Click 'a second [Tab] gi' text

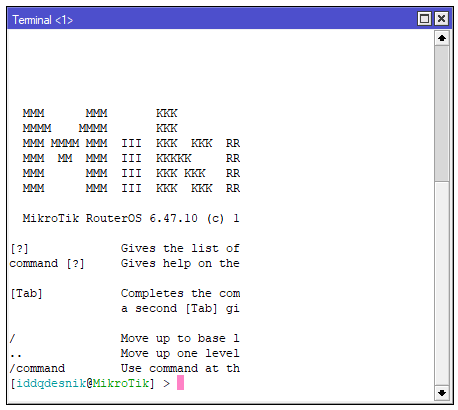(180, 309)
